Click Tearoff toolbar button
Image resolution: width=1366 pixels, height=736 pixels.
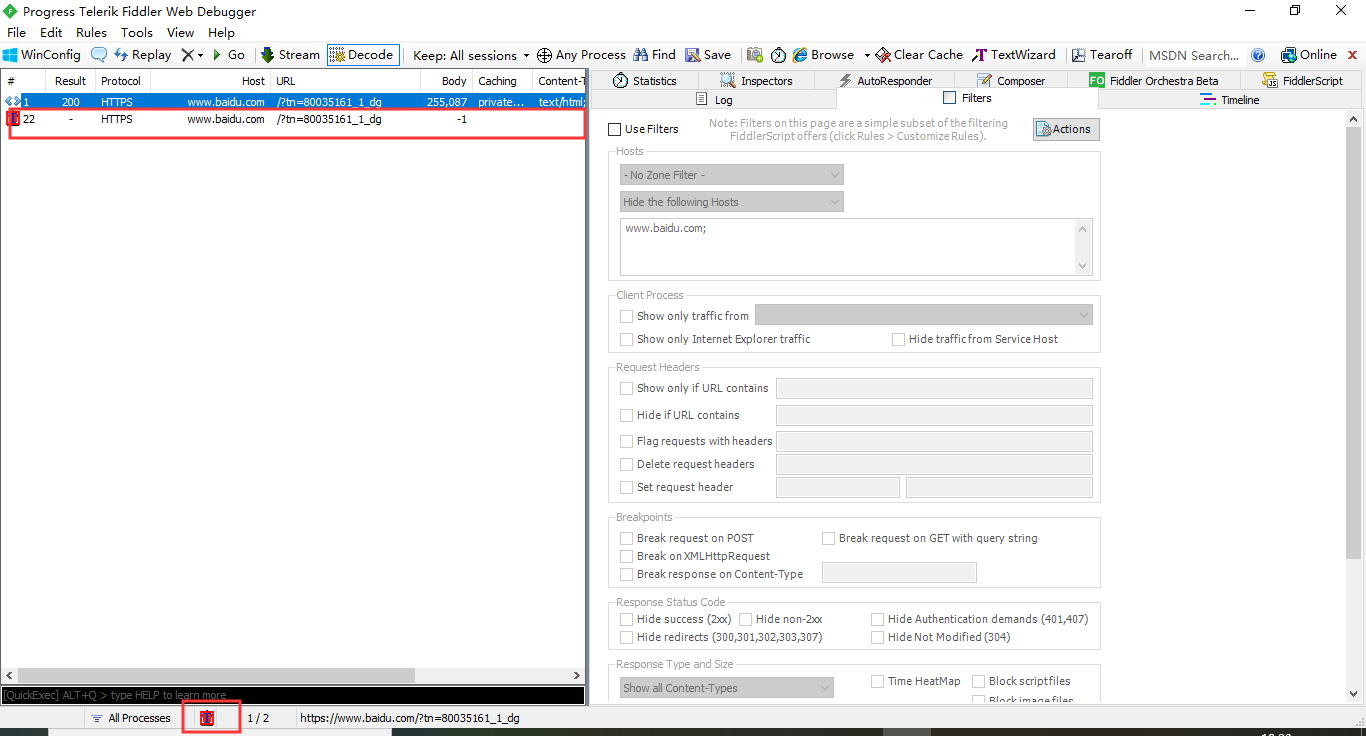pos(1102,55)
